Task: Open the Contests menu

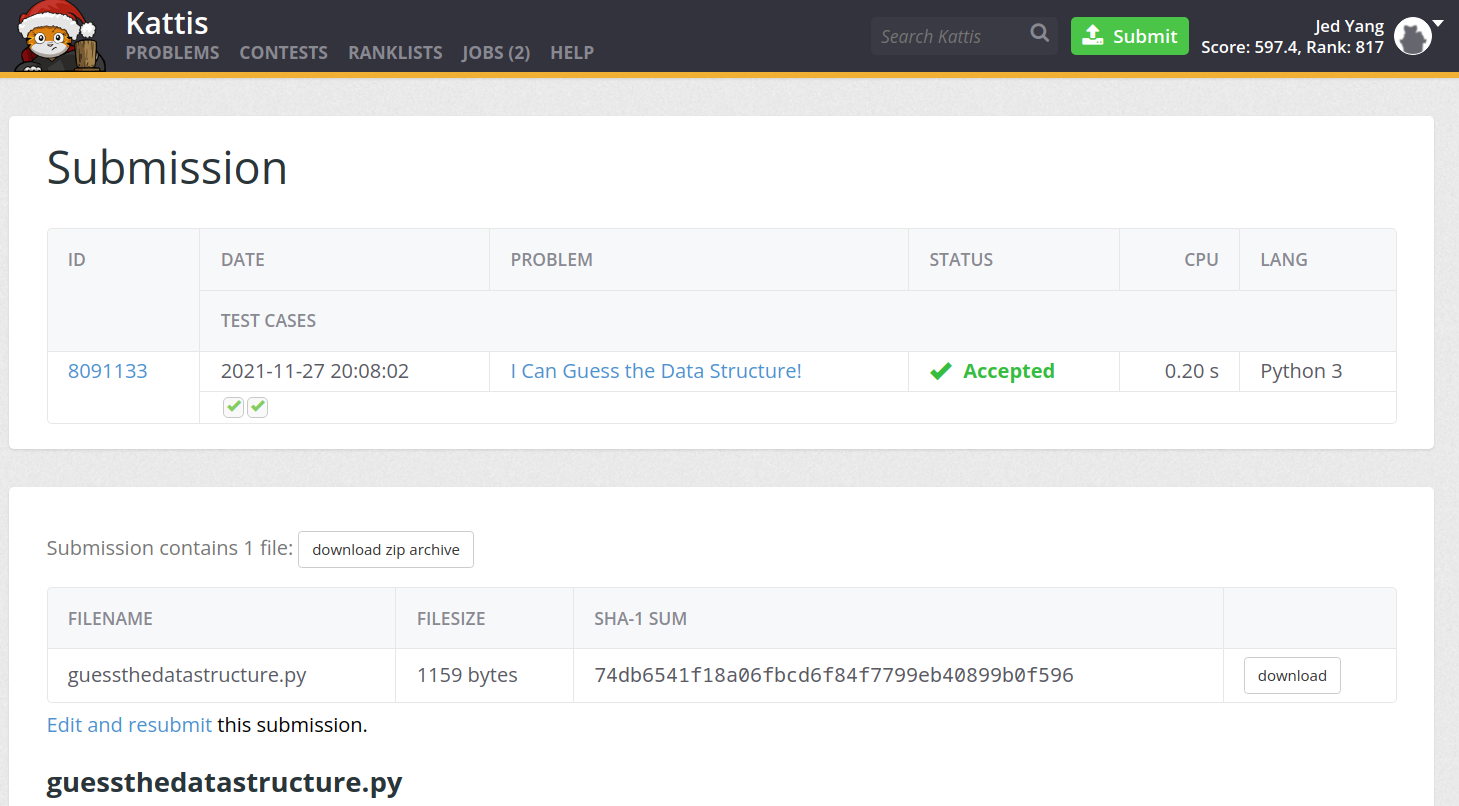Action: [283, 53]
